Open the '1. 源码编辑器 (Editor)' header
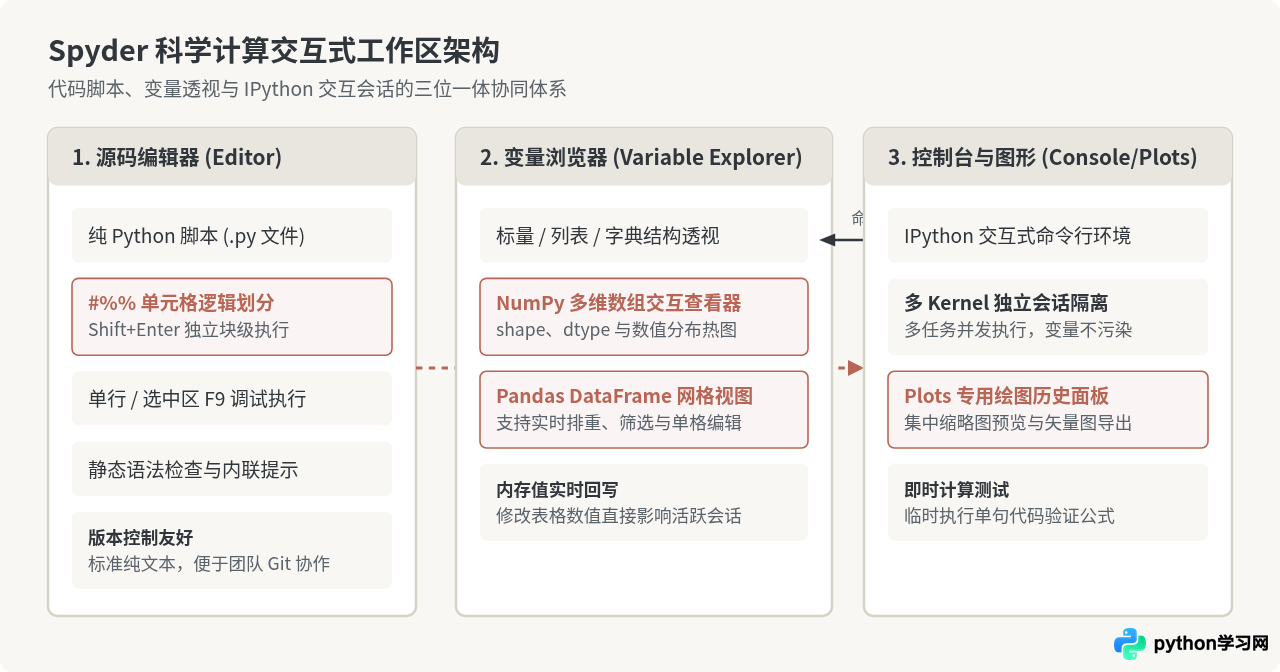Viewport: 1280px width, 672px height. pyautogui.click(x=232, y=157)
